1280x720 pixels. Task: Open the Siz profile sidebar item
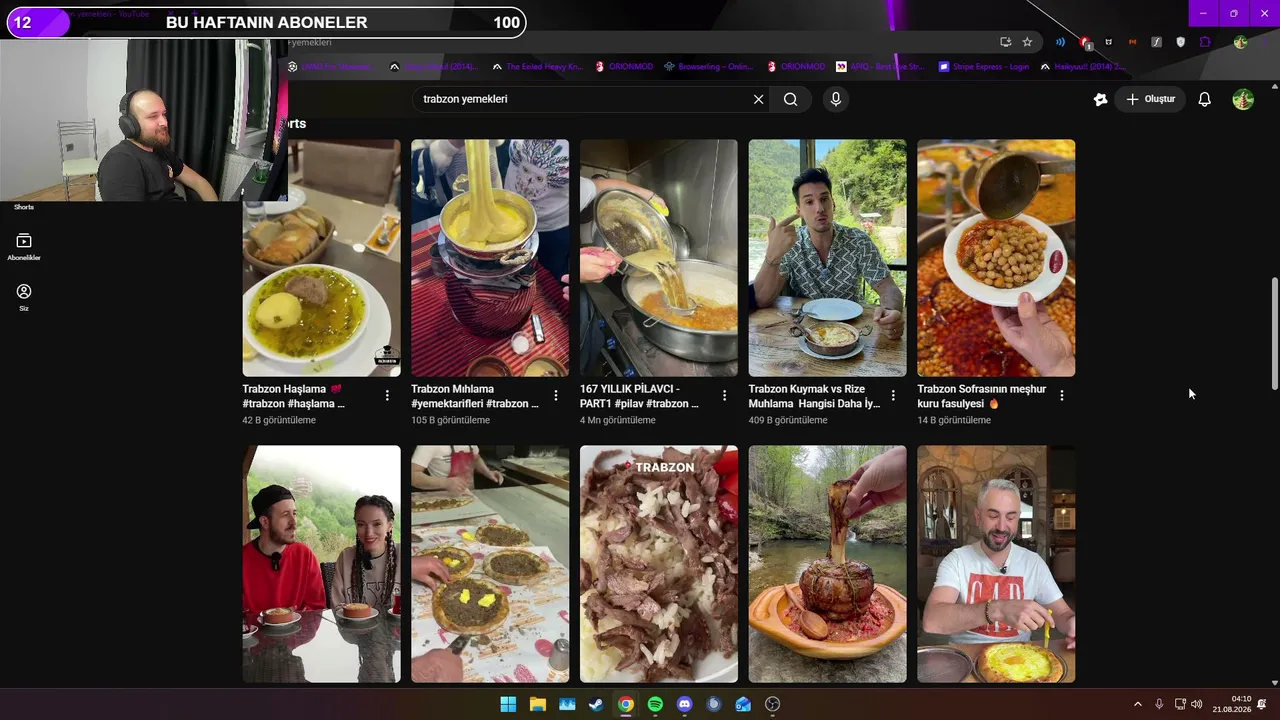click(x=24, y=297)
